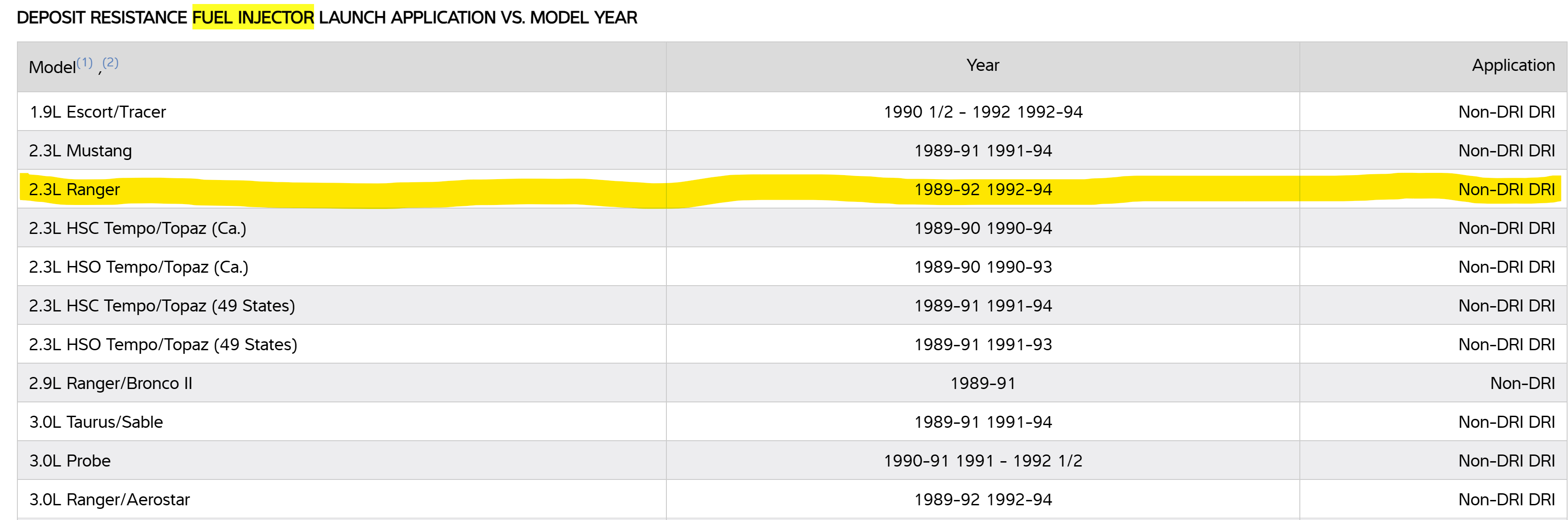Click the highlighted 2.3L Ranger model cell
The height and width of the screenshot is (520, 1568).
(74, 190)
